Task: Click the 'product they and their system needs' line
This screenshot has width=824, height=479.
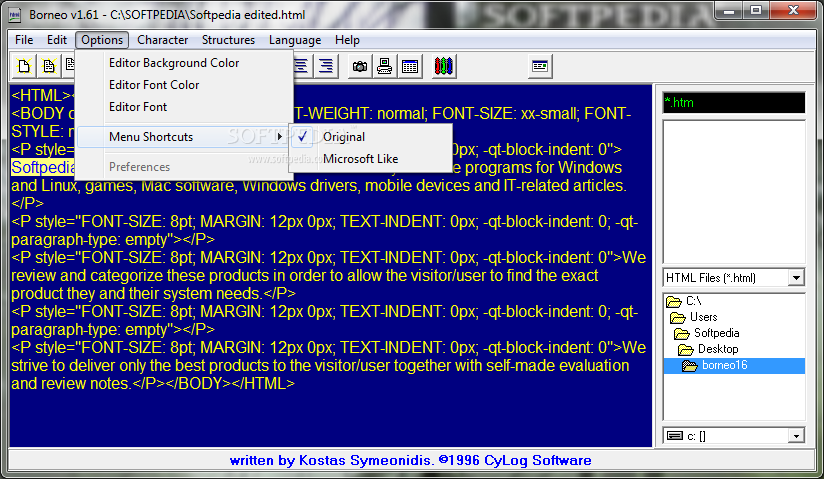Action: [x=153, y=293]
